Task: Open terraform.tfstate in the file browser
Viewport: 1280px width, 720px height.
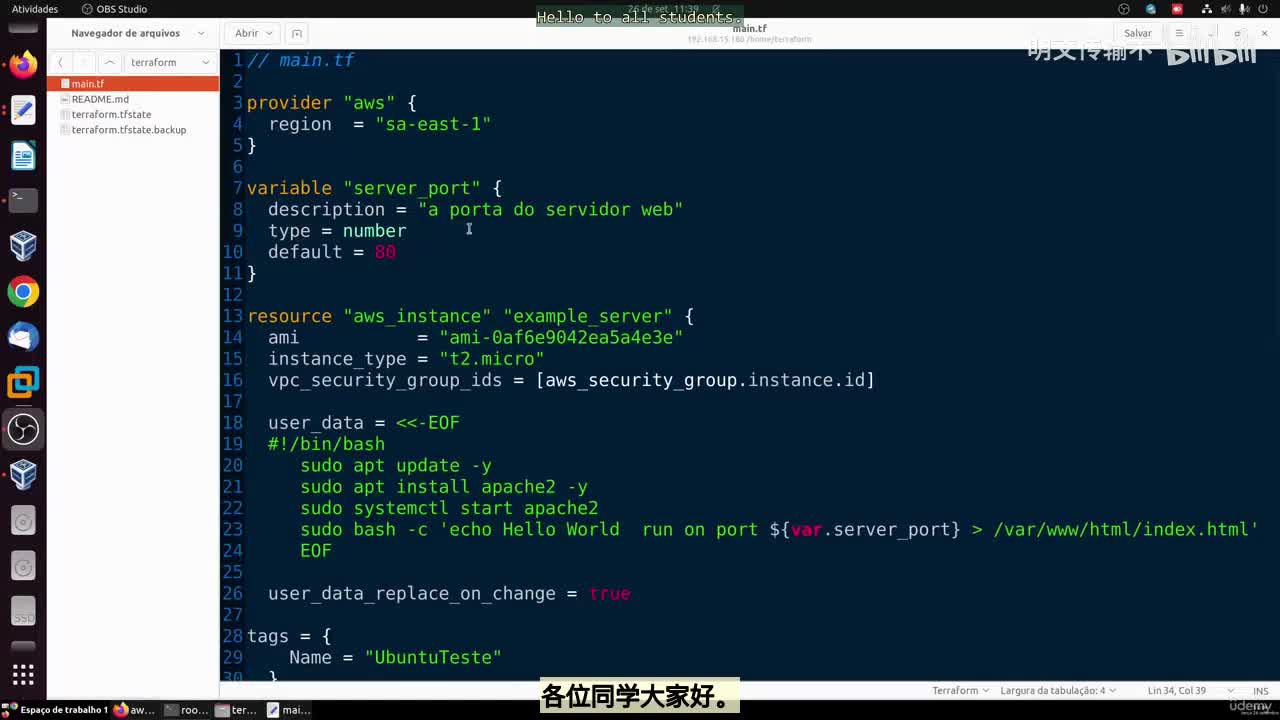Action: tap(133, 114)
